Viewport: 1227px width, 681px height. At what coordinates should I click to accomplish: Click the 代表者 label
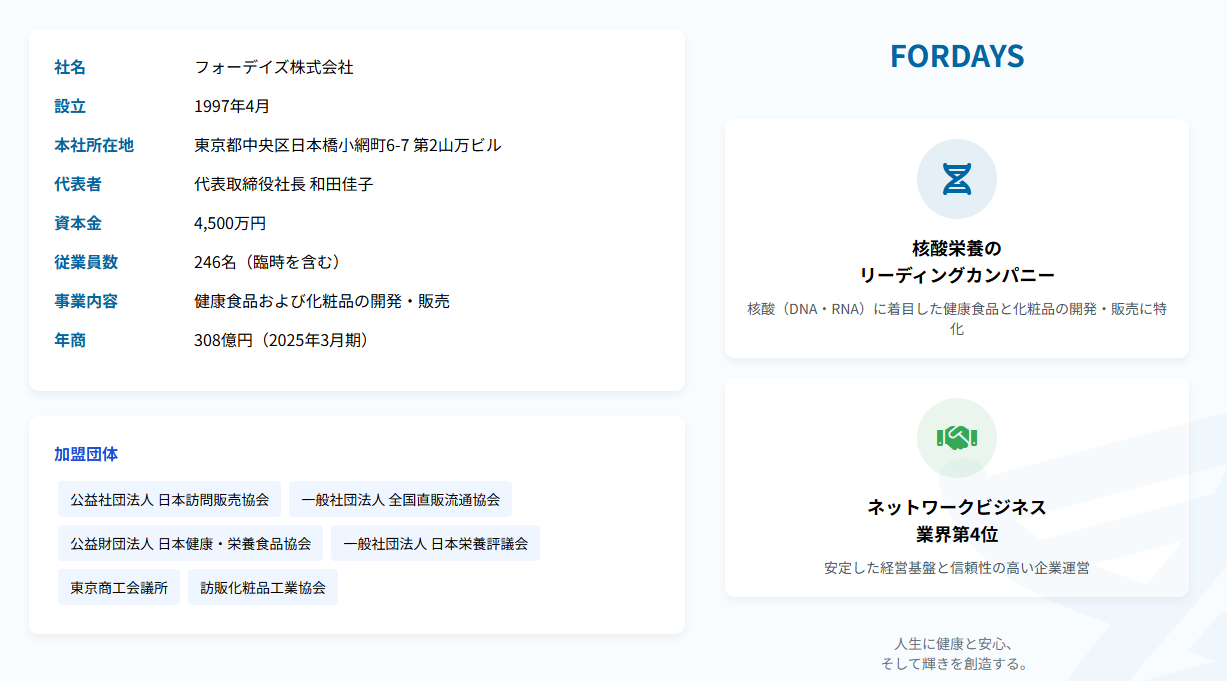pyautogui.click(x=78, y=184)
